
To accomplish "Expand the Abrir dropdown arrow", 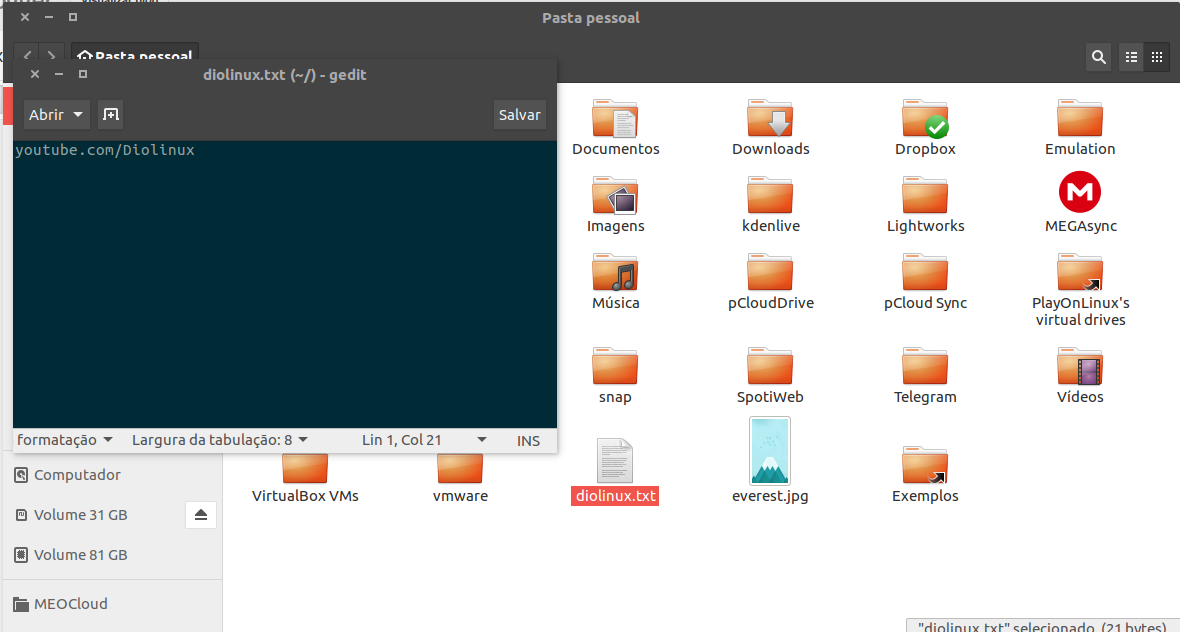I will pyautogui.click(x=78, y=115).
